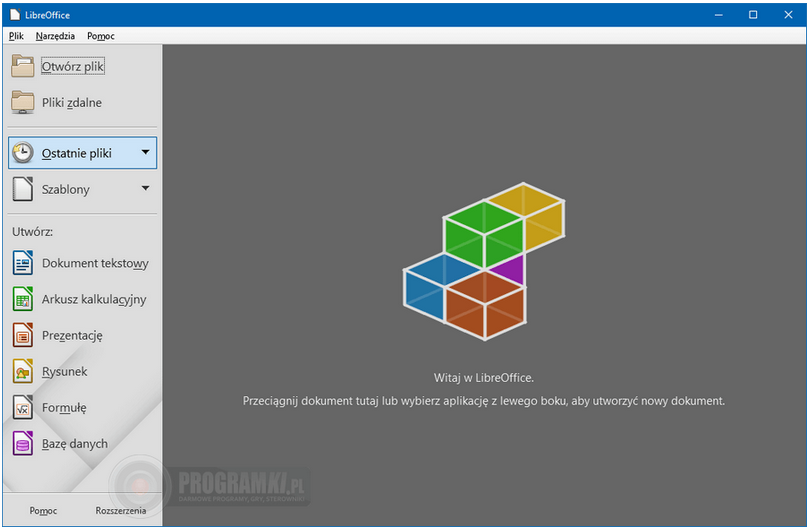Image resolution: width=810 pixels, height=530 pixels.
Task: Click the Impress icon for Prezentację
Action: [23, 335]
